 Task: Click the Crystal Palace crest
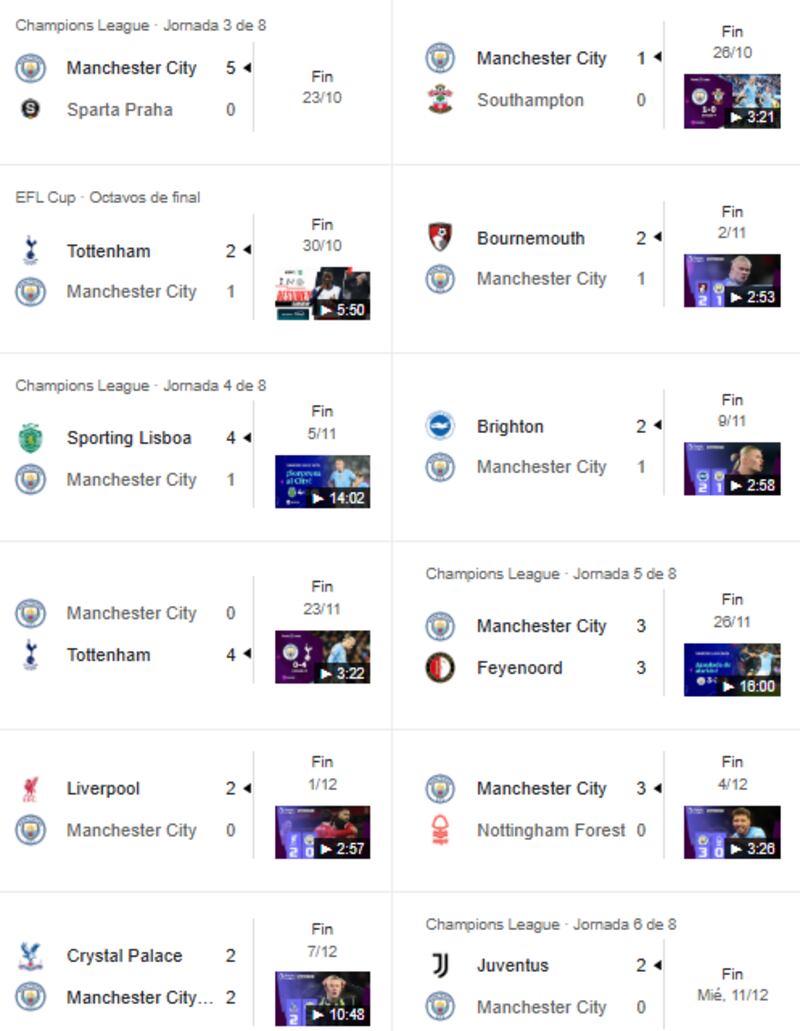click(x=30, y=956)
